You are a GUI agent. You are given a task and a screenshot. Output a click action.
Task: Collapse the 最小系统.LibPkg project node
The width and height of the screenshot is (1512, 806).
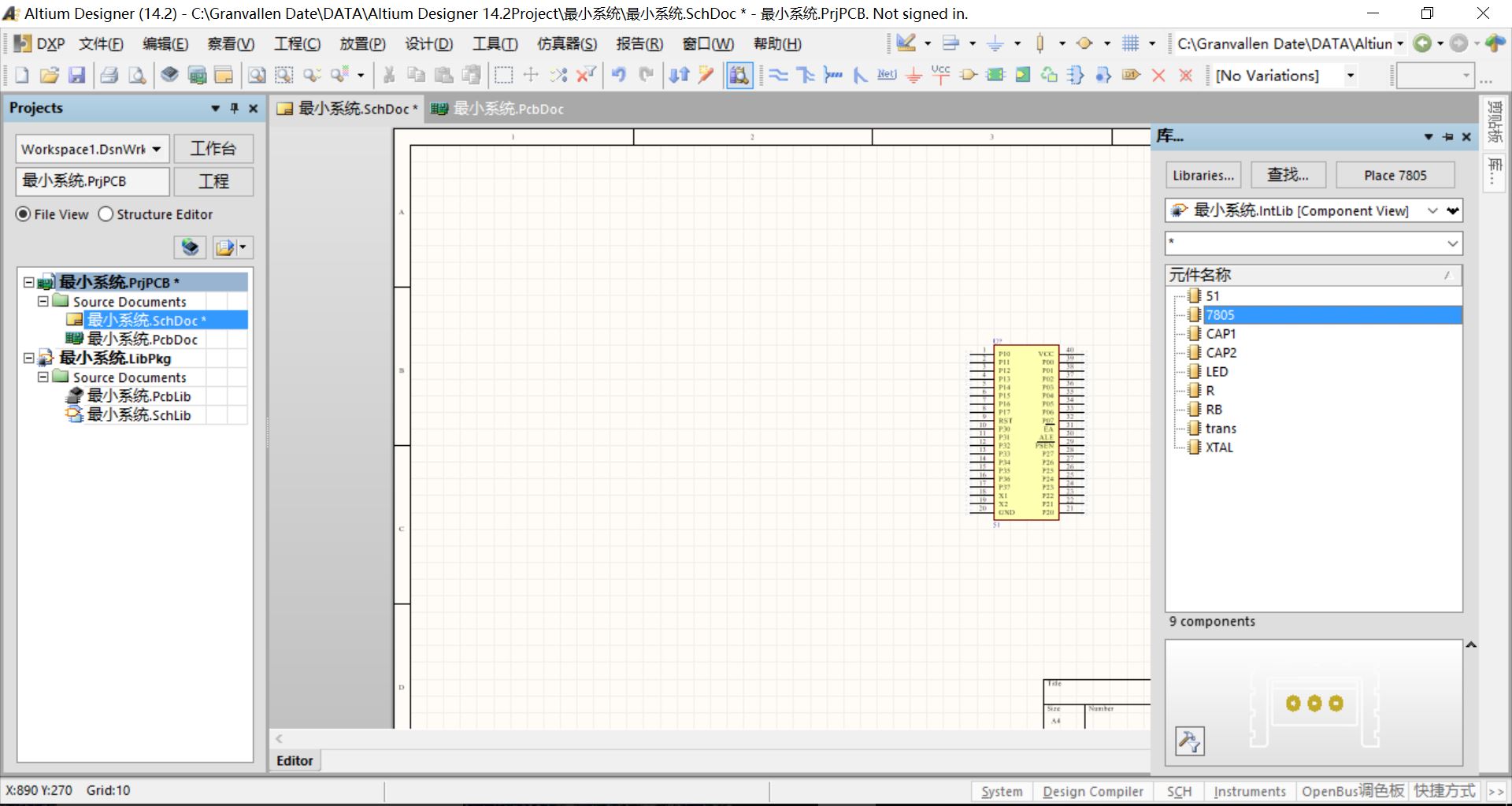tap(29, 358)
